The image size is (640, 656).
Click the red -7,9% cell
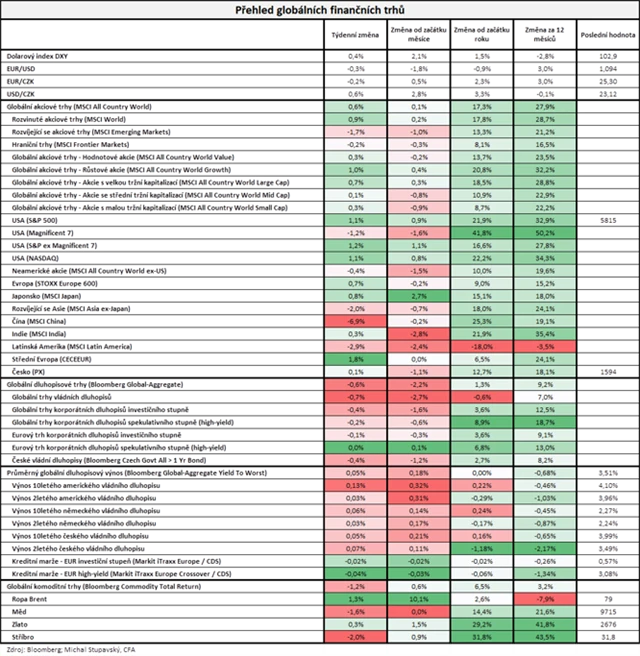546,598
